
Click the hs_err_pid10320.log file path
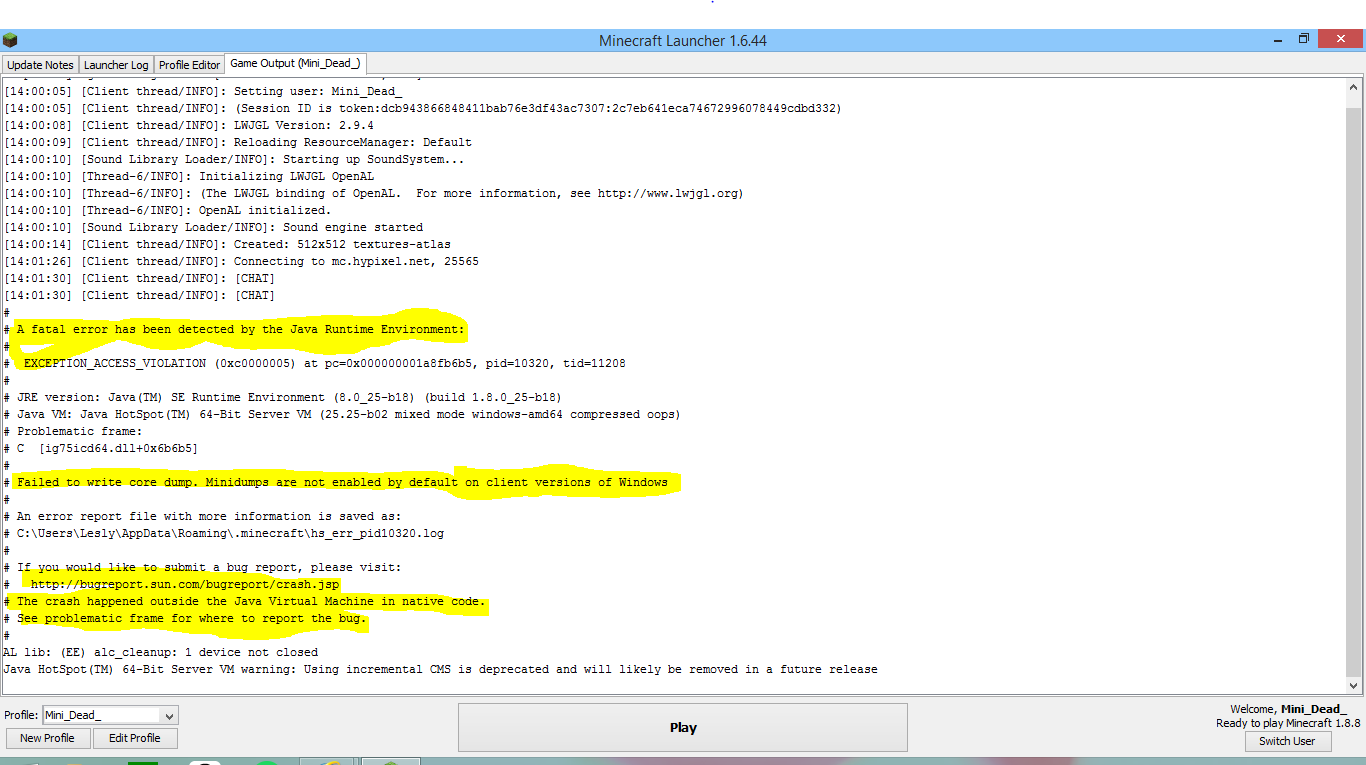click(224, 533)
